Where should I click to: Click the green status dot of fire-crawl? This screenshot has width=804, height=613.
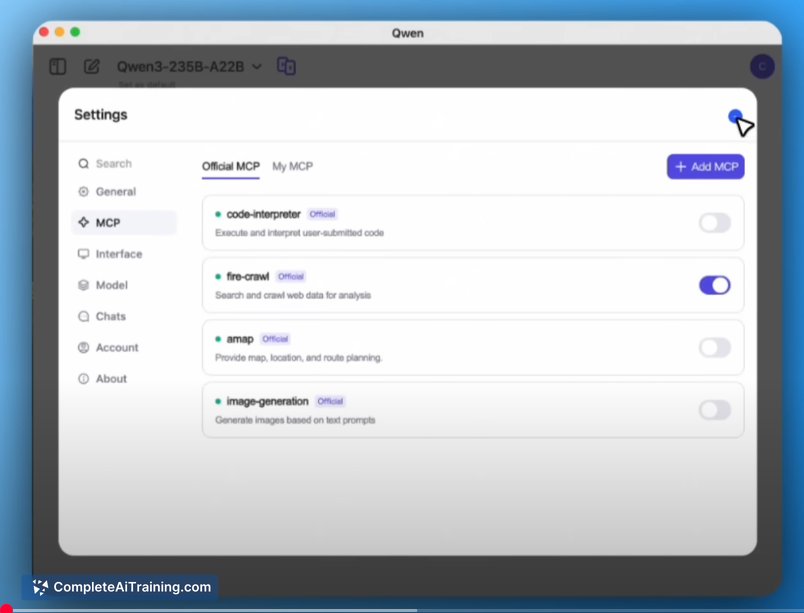[x=218, y=277]
